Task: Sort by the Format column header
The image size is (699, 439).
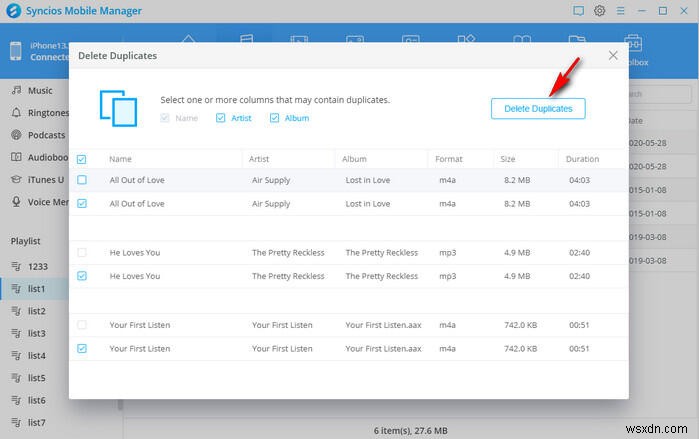Action: click(x=449, y=159)
